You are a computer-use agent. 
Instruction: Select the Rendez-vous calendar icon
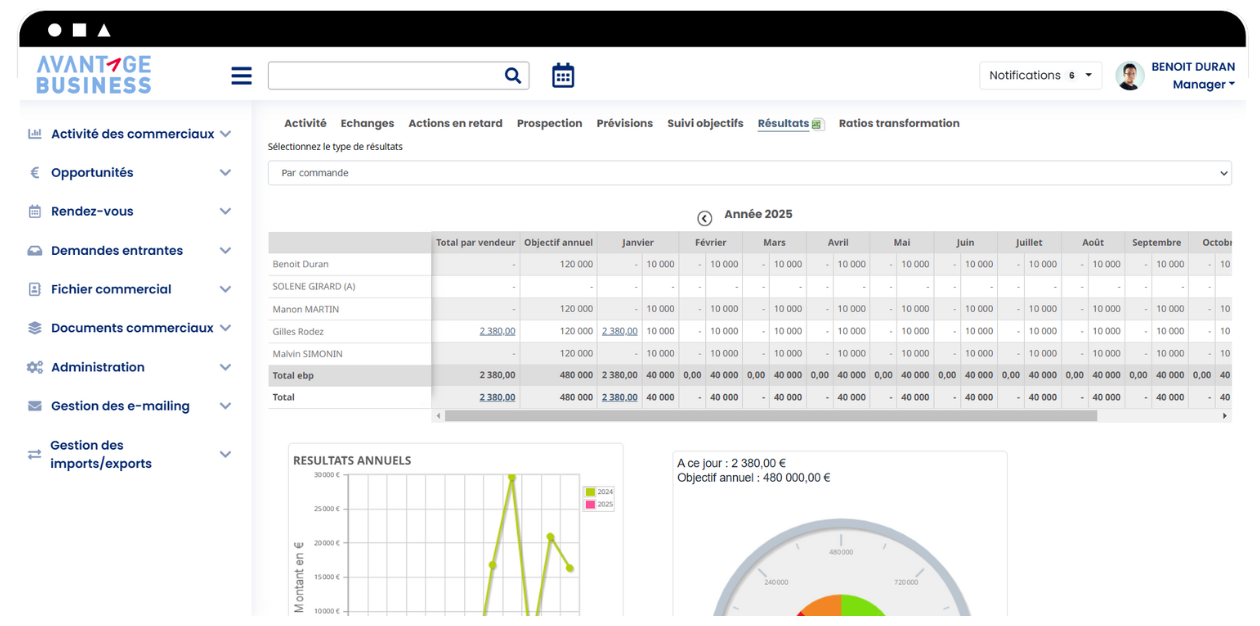point(33,211)
